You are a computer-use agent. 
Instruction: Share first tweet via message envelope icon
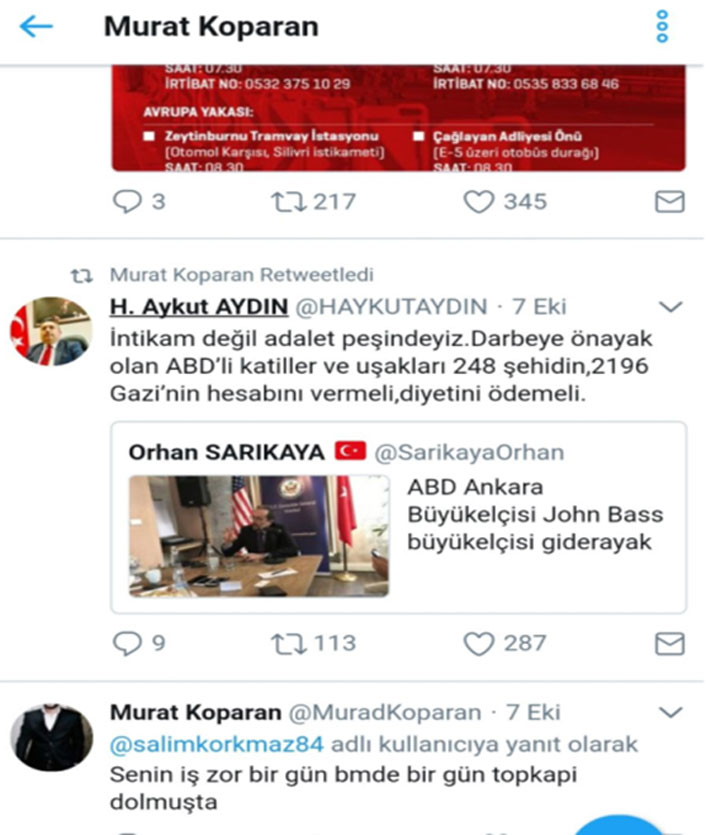pyautogui.click(x=669, y=202)
